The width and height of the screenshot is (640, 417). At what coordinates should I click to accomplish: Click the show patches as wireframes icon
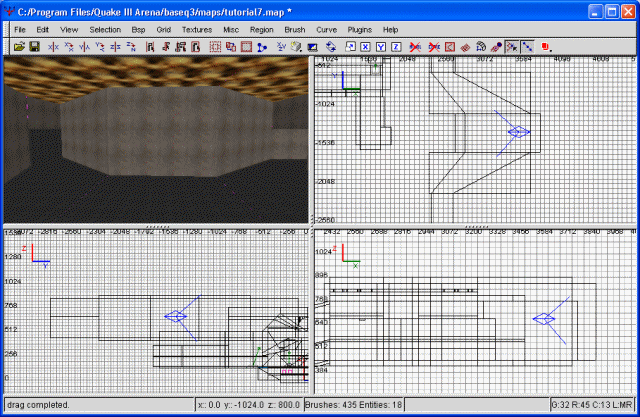[465, 47]
